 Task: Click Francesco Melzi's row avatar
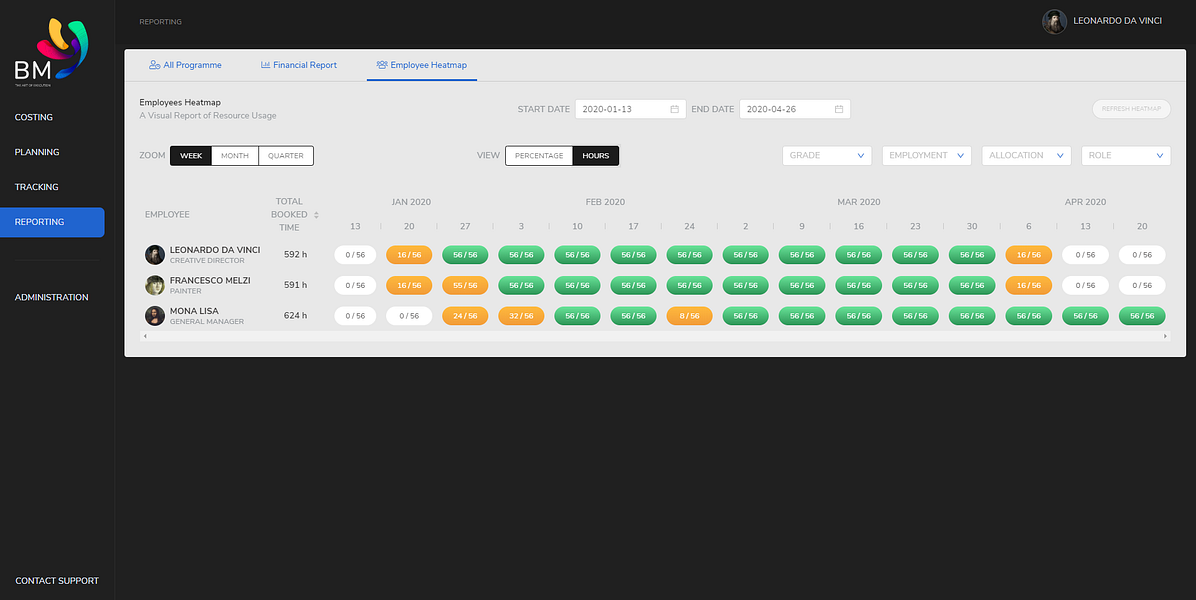coord(155,285)
